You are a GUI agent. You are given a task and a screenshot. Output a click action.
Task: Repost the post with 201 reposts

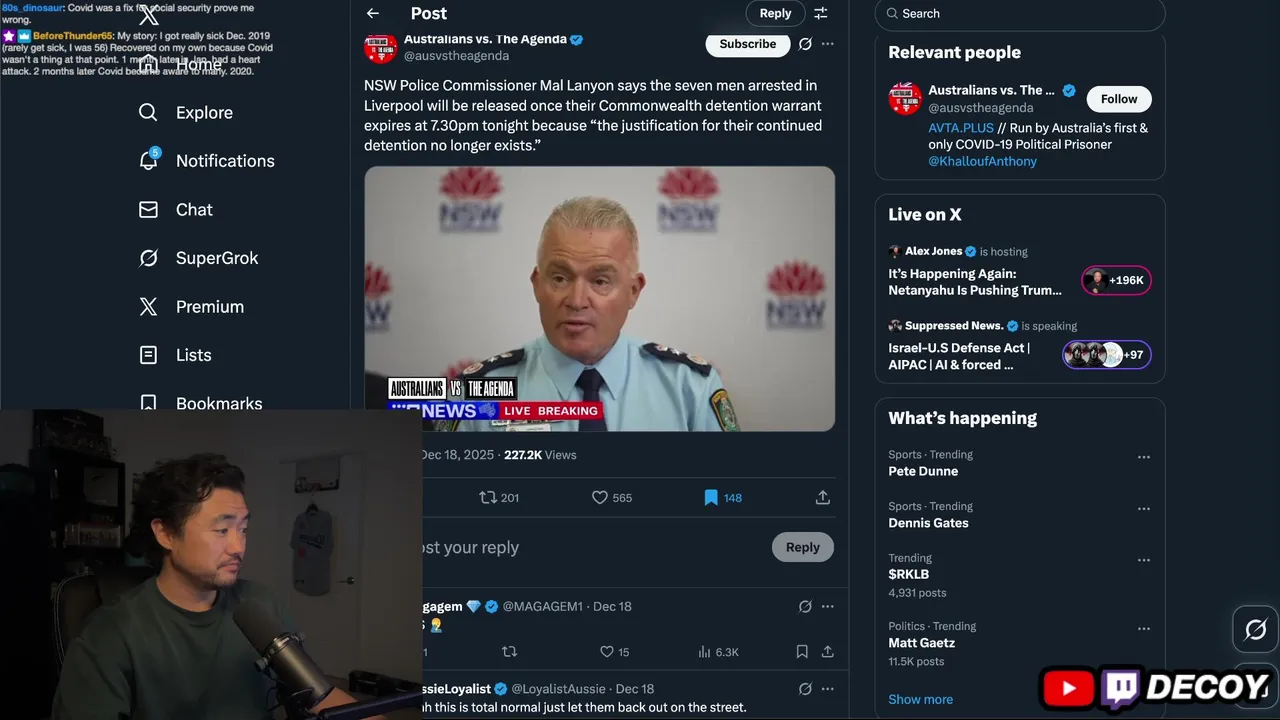tap(488, 497)
